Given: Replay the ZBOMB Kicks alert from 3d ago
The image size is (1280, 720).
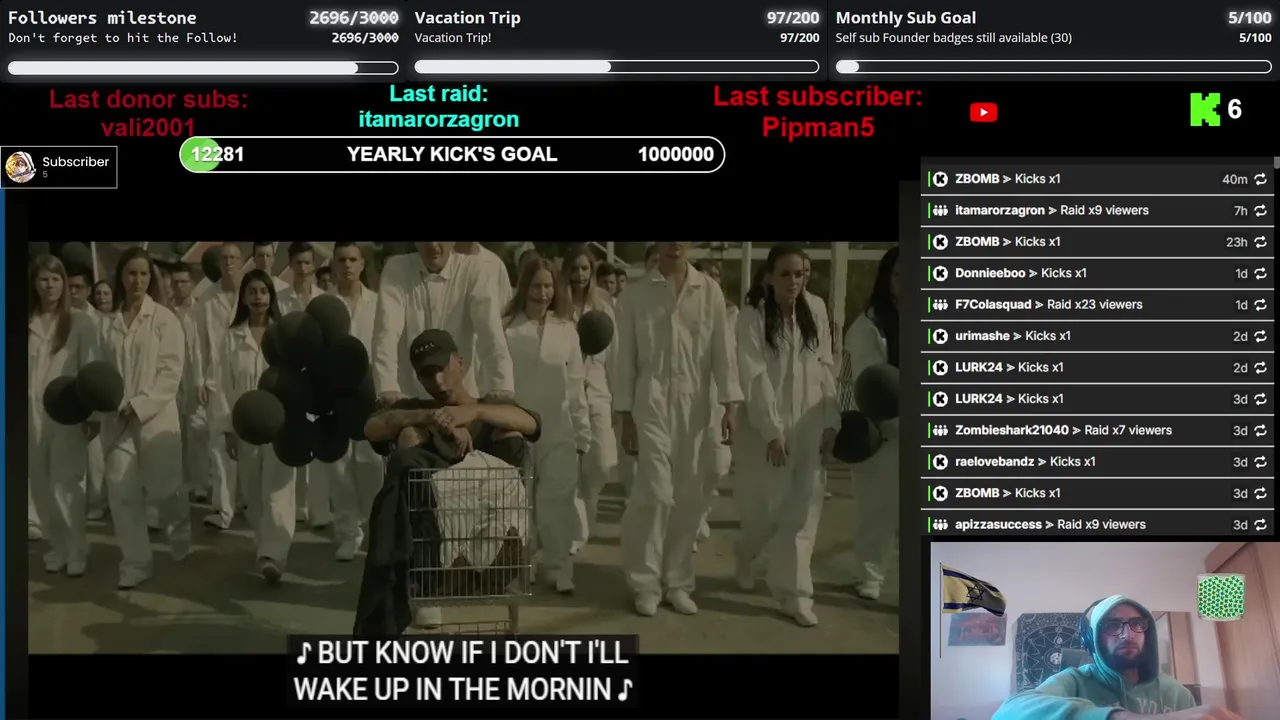Looking at the screenshot, I should 1260,493.
